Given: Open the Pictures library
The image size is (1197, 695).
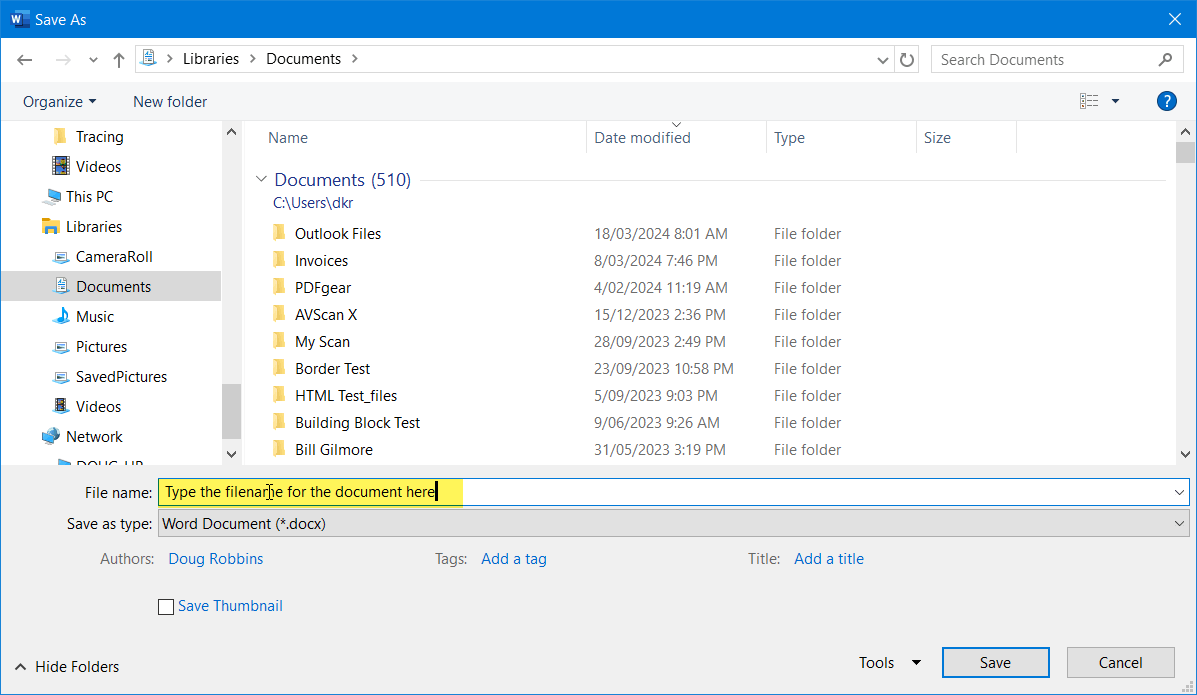Looking at the screenshot, I should click(x=102, y=347).
